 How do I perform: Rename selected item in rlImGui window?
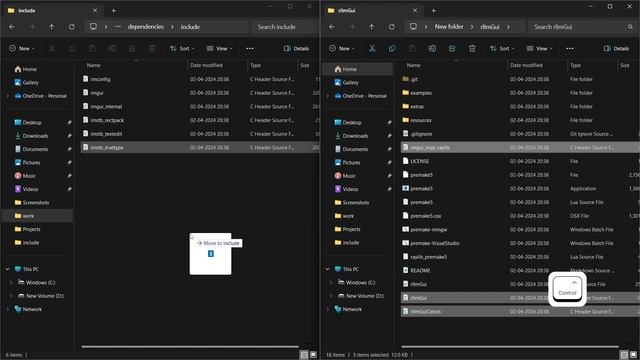click(x=432, y=49)
